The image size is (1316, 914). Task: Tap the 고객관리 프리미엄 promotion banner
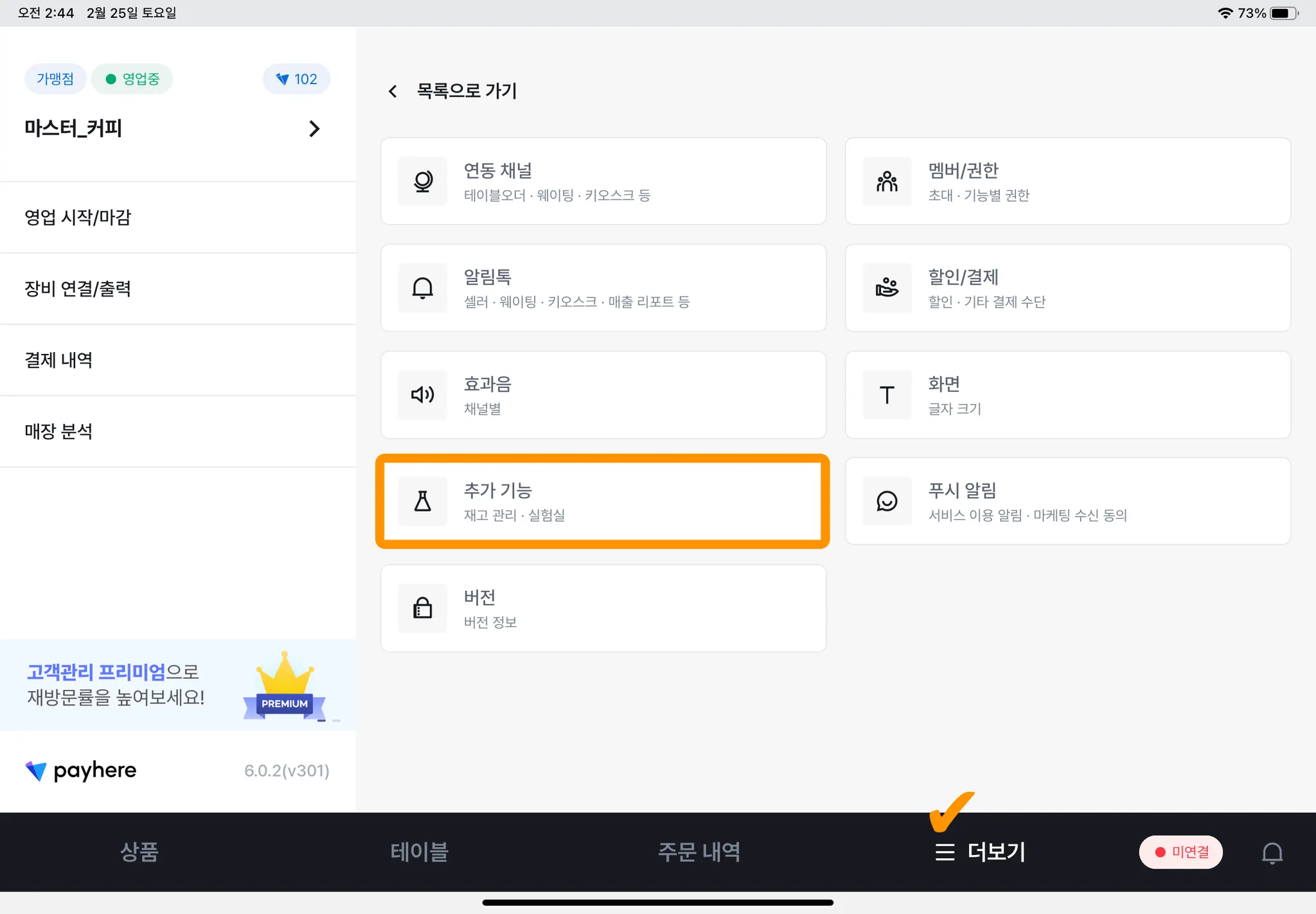(x=178, y=684)
